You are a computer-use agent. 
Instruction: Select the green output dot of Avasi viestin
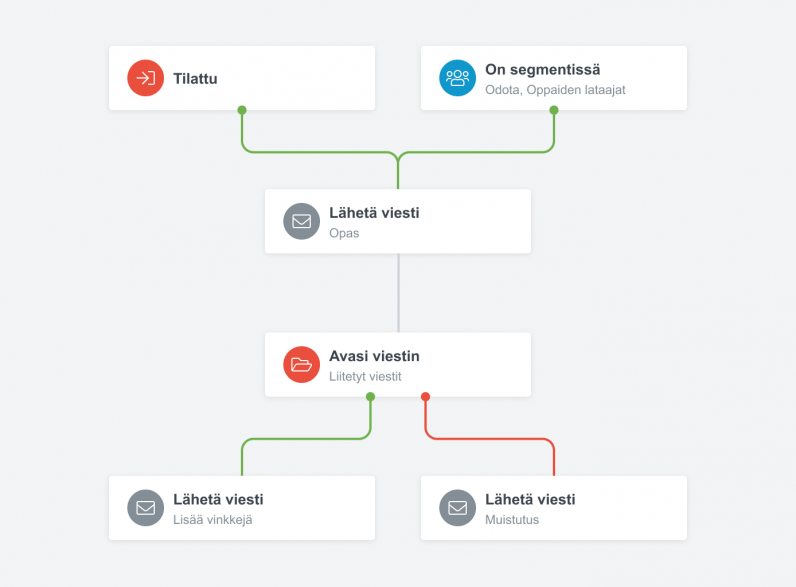click(x=371, y=397)
